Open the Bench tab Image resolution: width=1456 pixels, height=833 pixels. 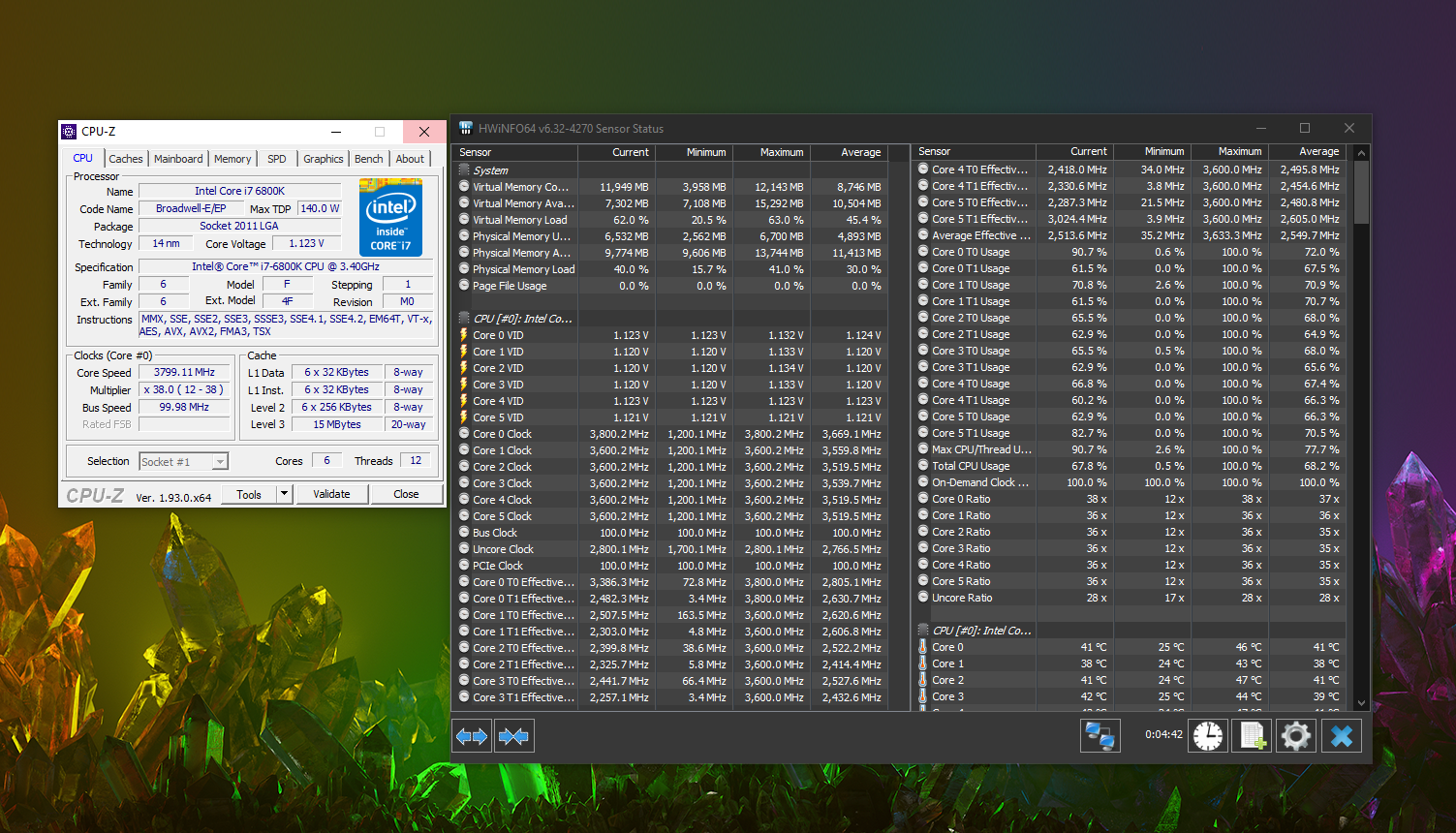369,159
